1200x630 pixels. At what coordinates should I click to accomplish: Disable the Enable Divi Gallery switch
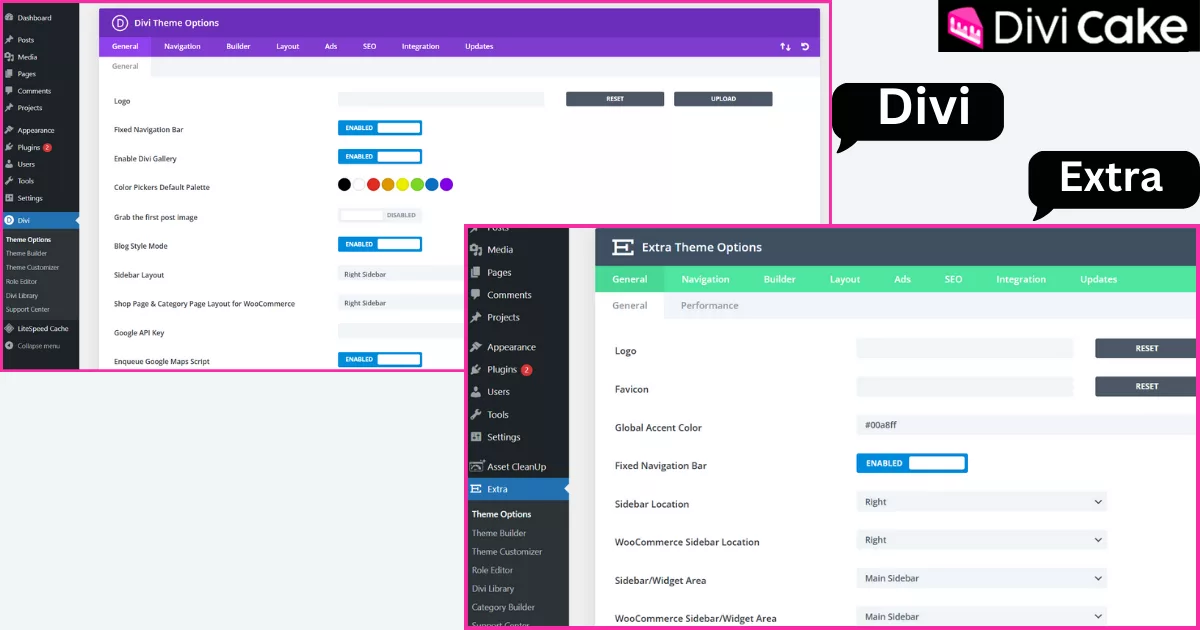point(380,156)
